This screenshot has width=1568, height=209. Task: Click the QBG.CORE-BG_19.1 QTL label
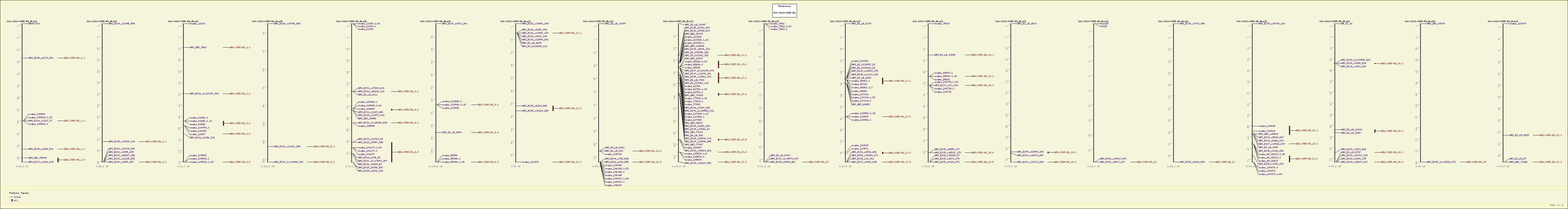pyautogui.click(x=1066, y=152)
